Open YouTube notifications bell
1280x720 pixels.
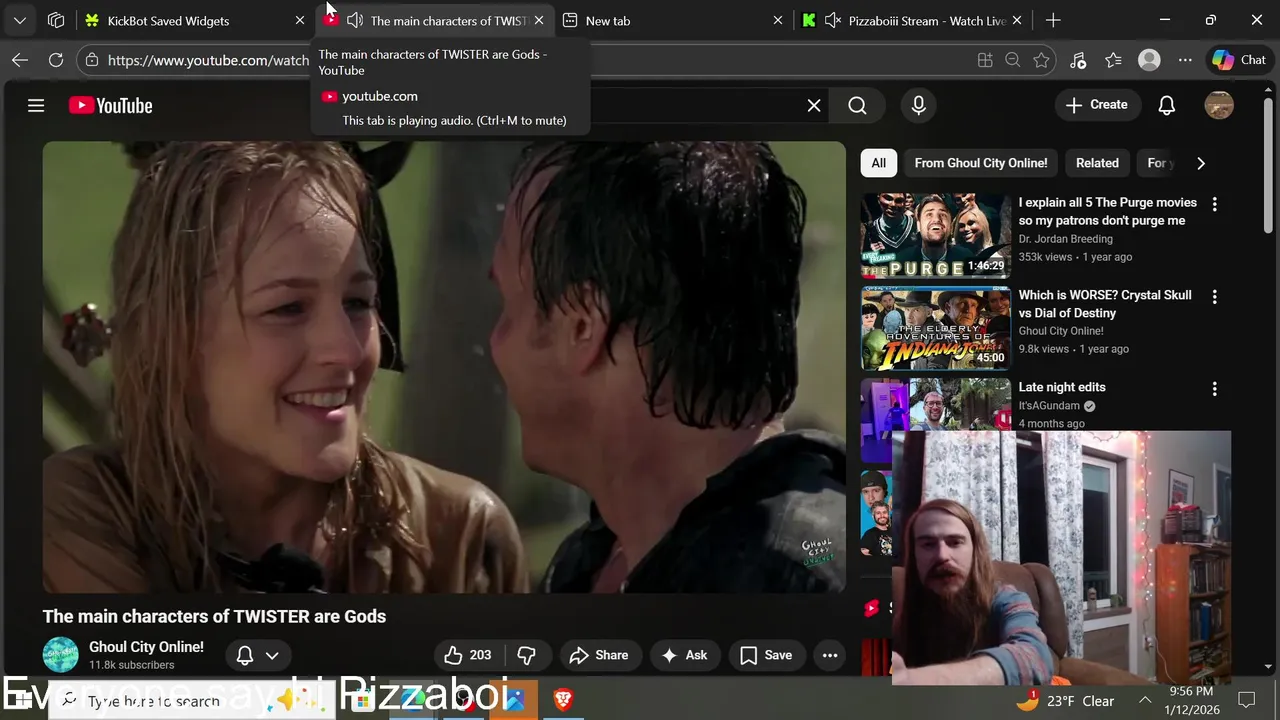click(1166, 105)
